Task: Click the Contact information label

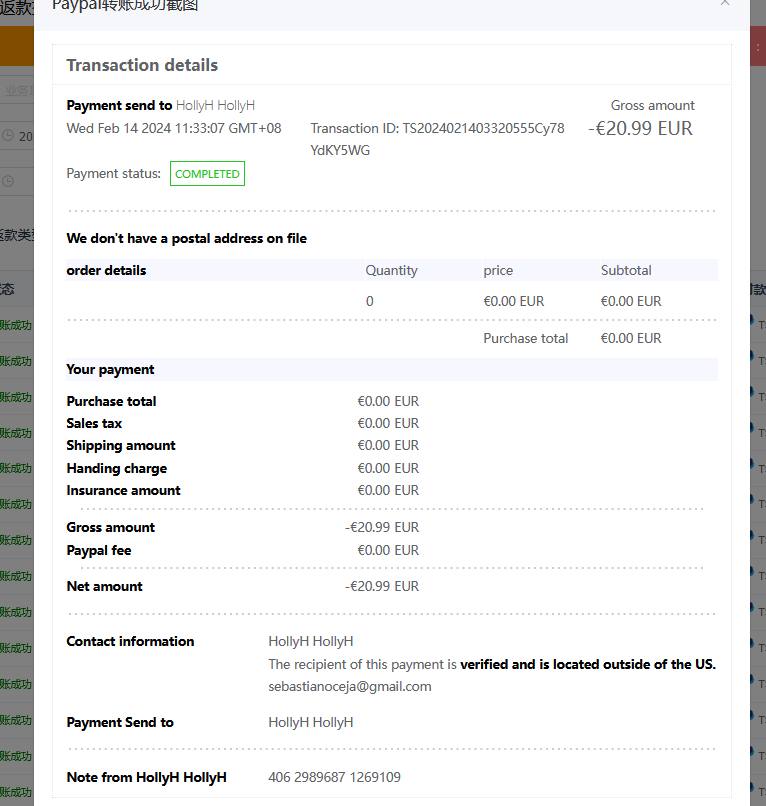Action: (130, 641)
